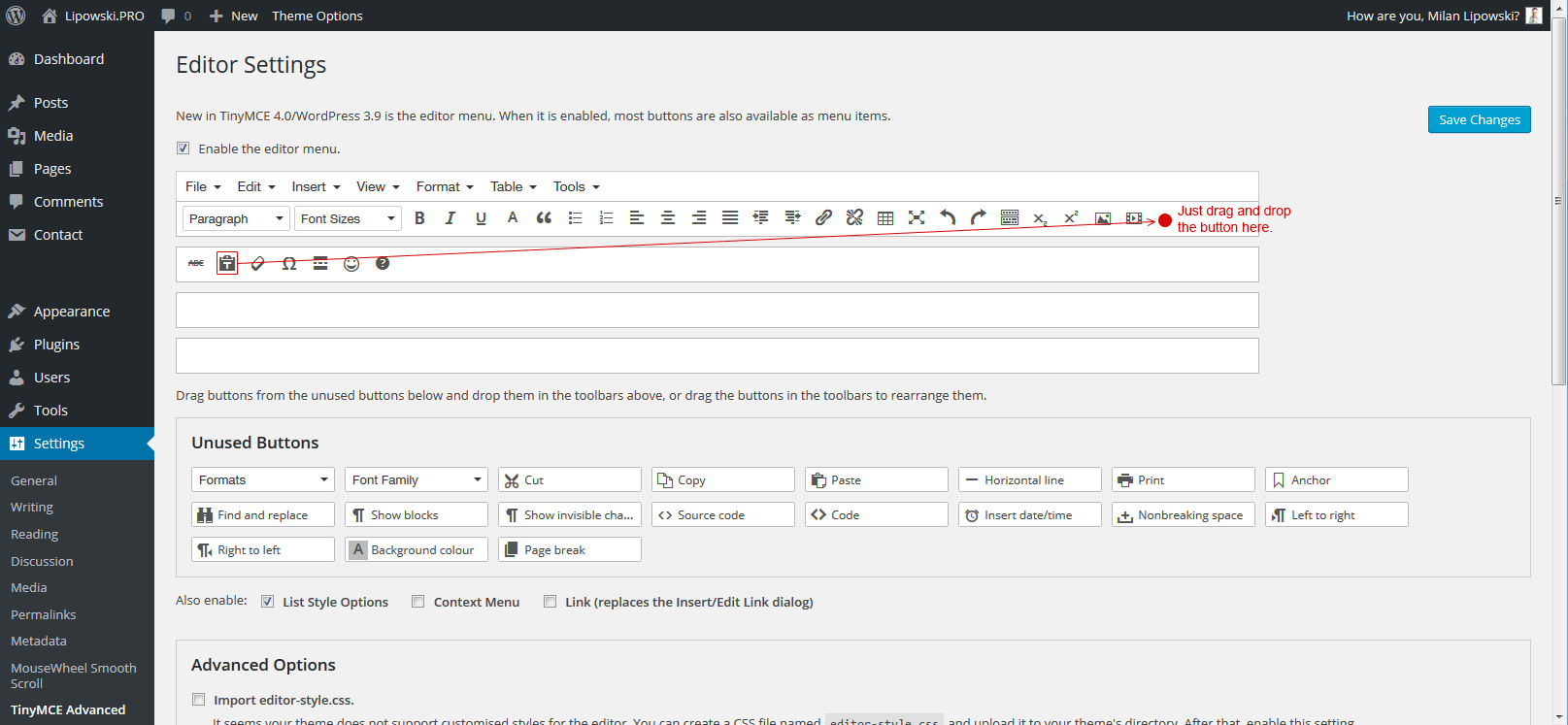Open the Formats dropdown in Unused Buttons
The width and height of the screenshot is (1568, 725).
click(263, 479)
